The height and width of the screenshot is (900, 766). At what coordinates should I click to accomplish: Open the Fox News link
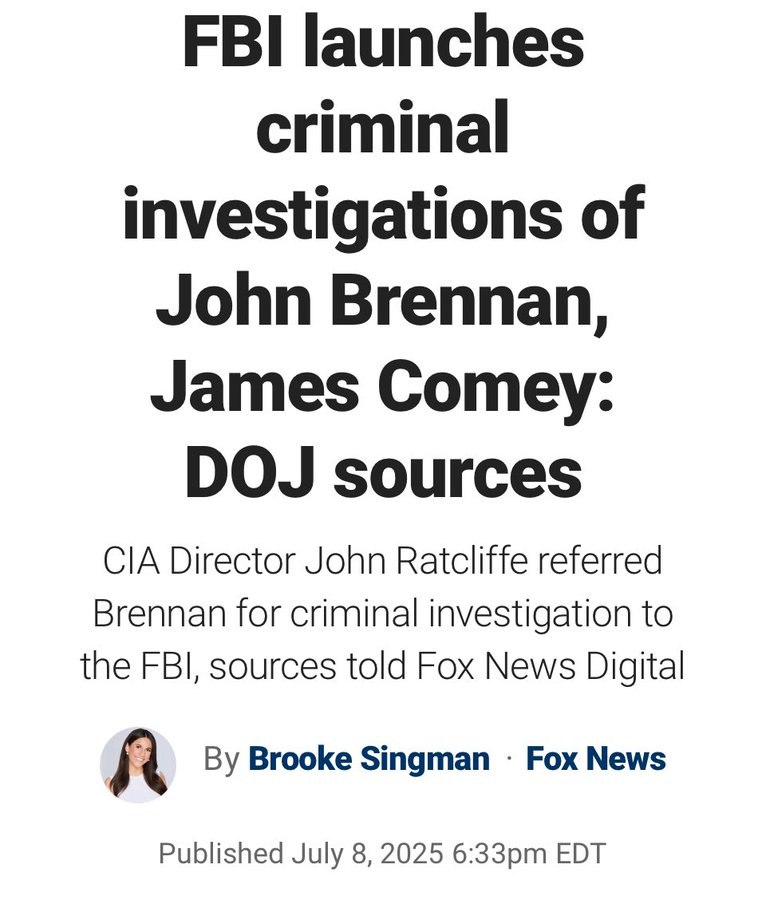596,759
